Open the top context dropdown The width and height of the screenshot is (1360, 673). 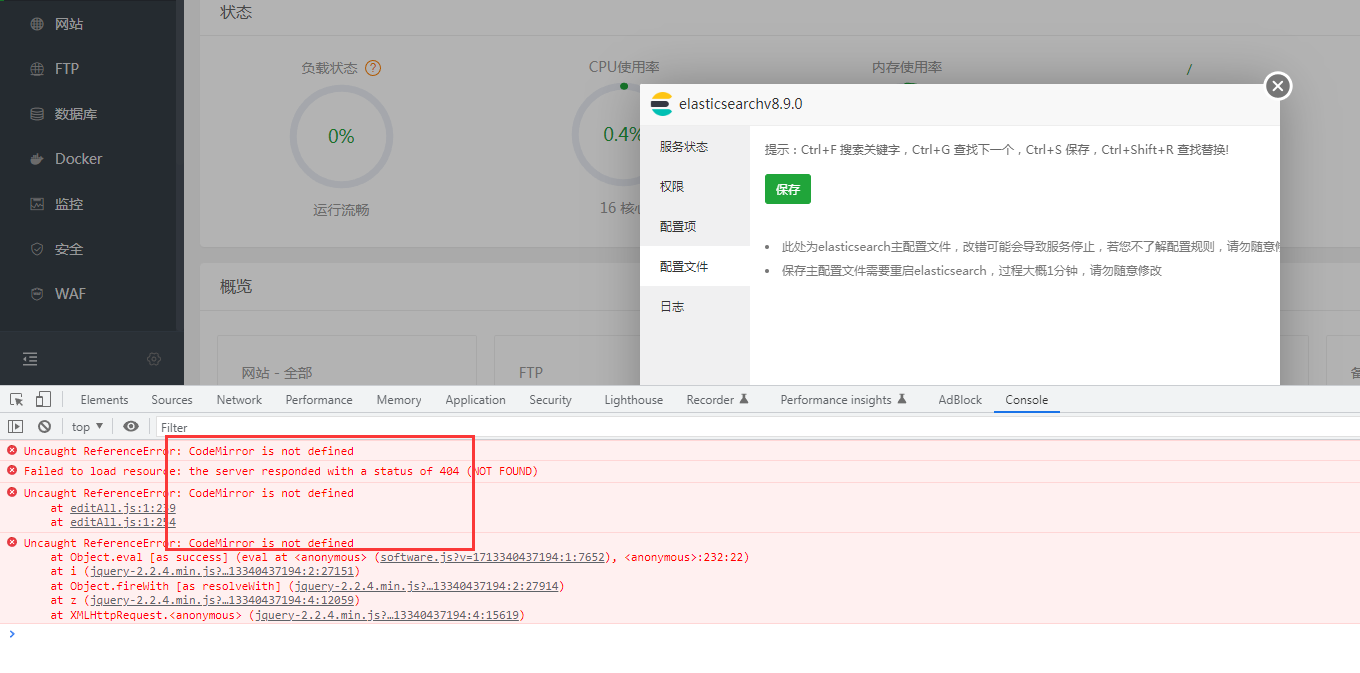pyautogui.click(x=88, y=427)
